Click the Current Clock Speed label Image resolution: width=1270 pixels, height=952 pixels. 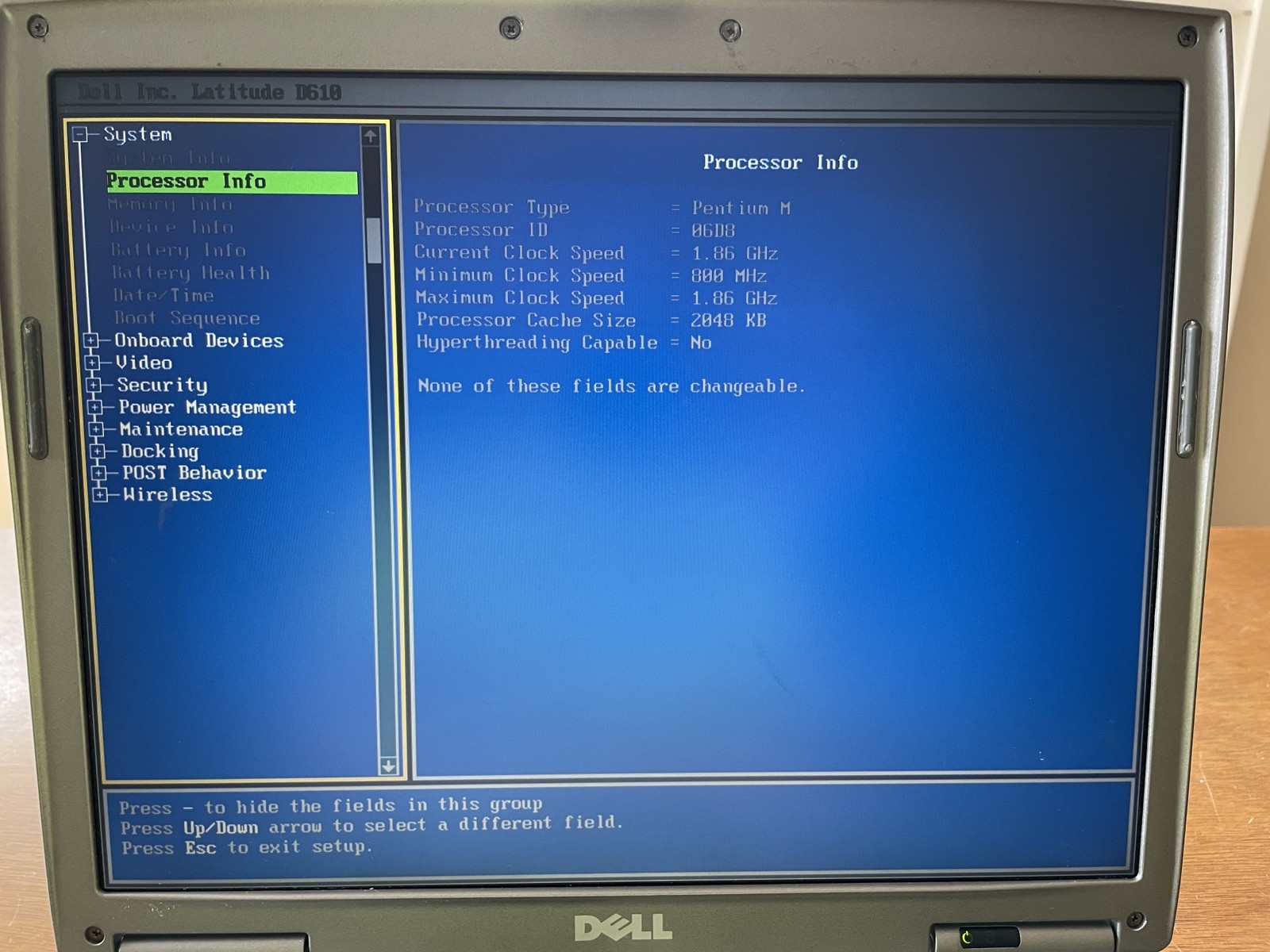tap(519, 253)
